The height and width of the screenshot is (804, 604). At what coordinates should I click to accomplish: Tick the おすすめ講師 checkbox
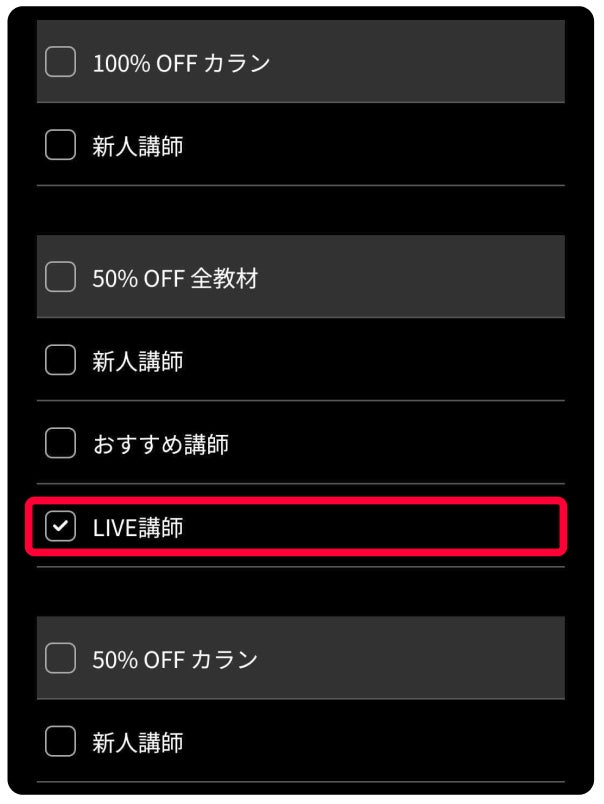[x=61, y=443]
